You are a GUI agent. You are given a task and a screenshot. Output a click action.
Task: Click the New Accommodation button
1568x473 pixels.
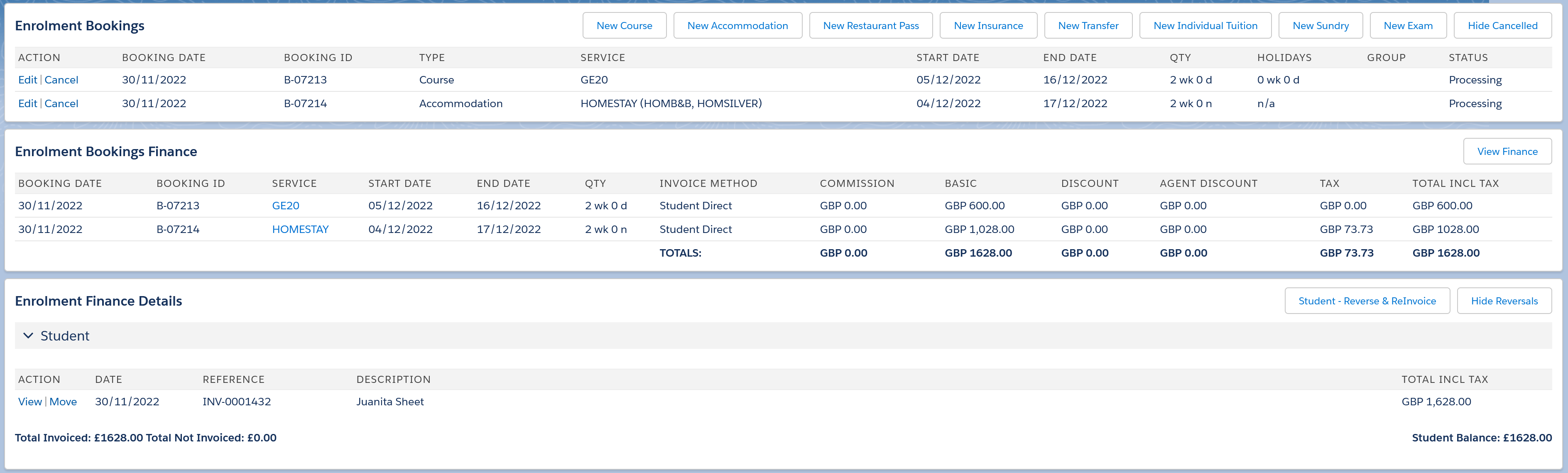tap(737, 26)
